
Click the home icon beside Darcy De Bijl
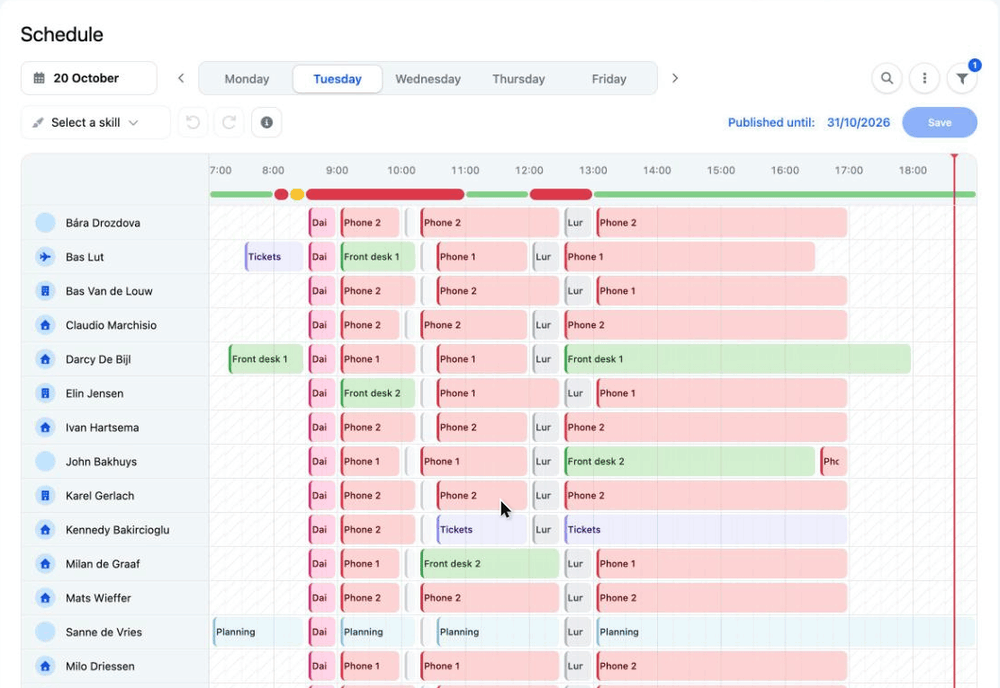[x=45, y=360]
